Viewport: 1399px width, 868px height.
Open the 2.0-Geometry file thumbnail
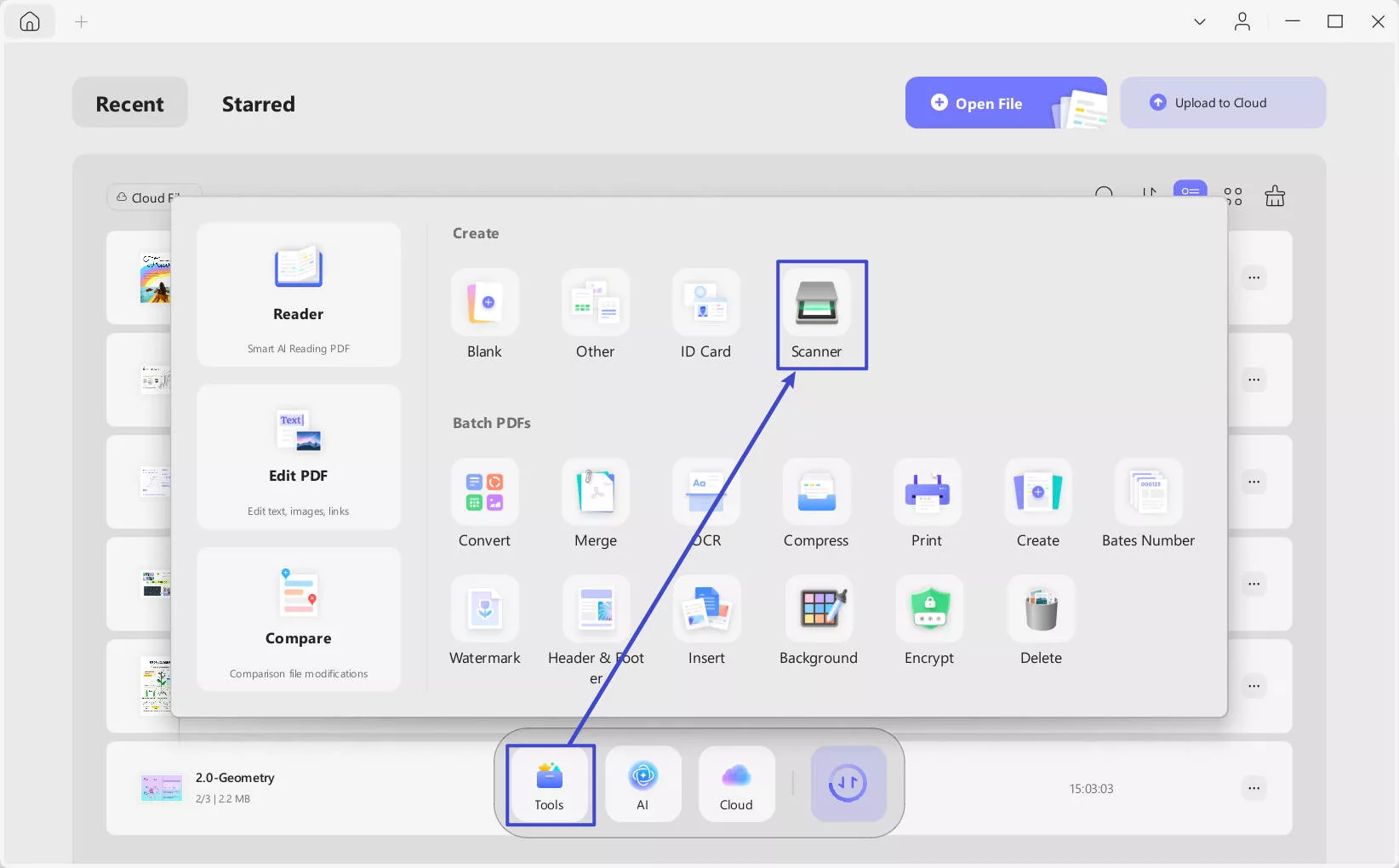[162, 788]
